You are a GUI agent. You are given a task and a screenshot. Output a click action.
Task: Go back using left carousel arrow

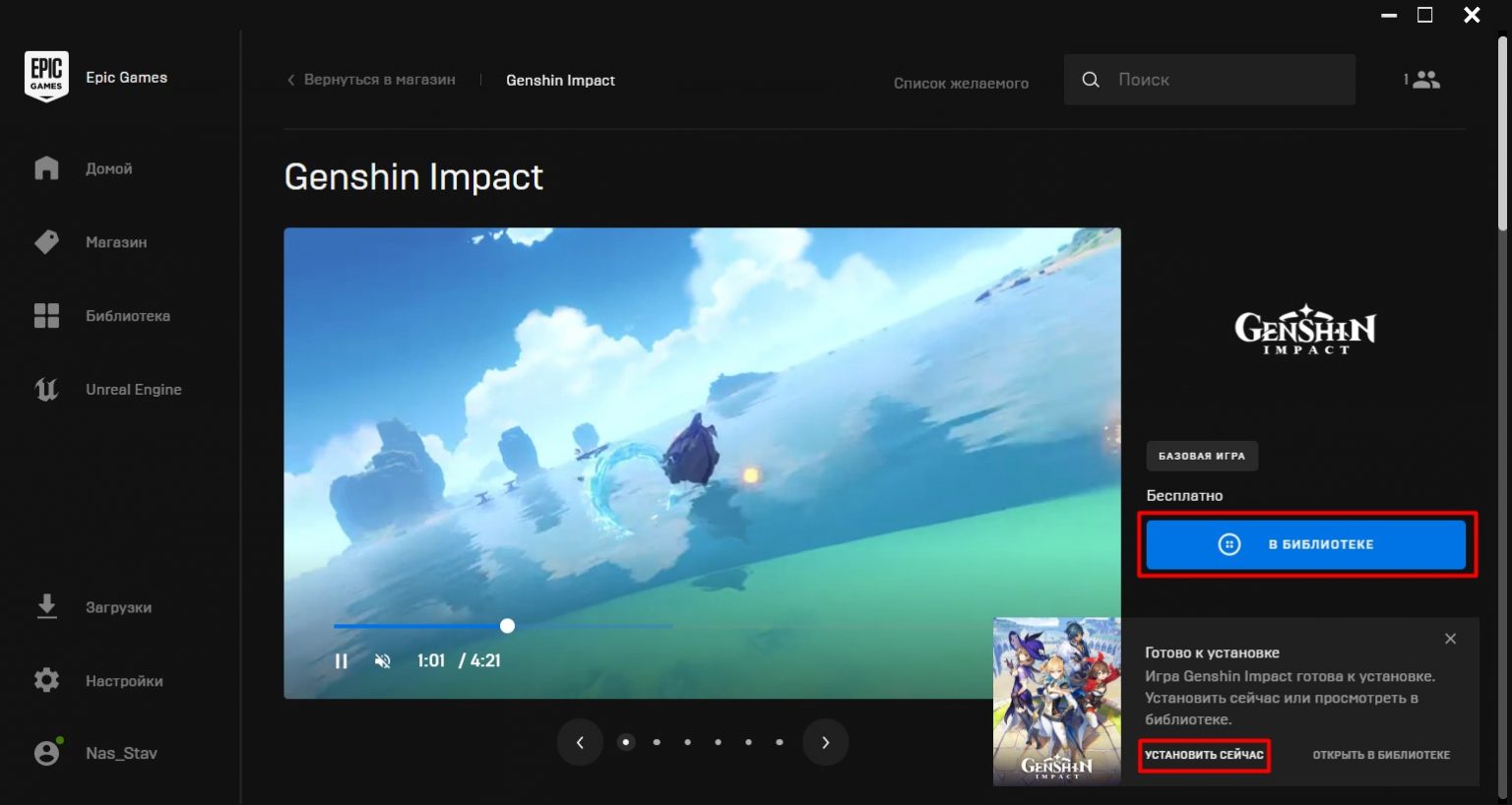pyautogui.click(x=580, y=742)
